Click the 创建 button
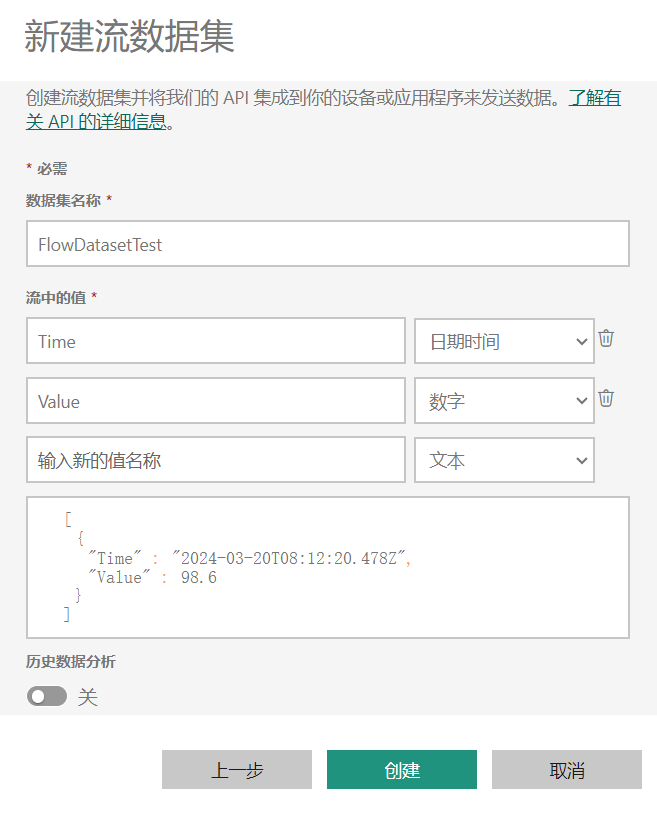 [x=401, y=770]
